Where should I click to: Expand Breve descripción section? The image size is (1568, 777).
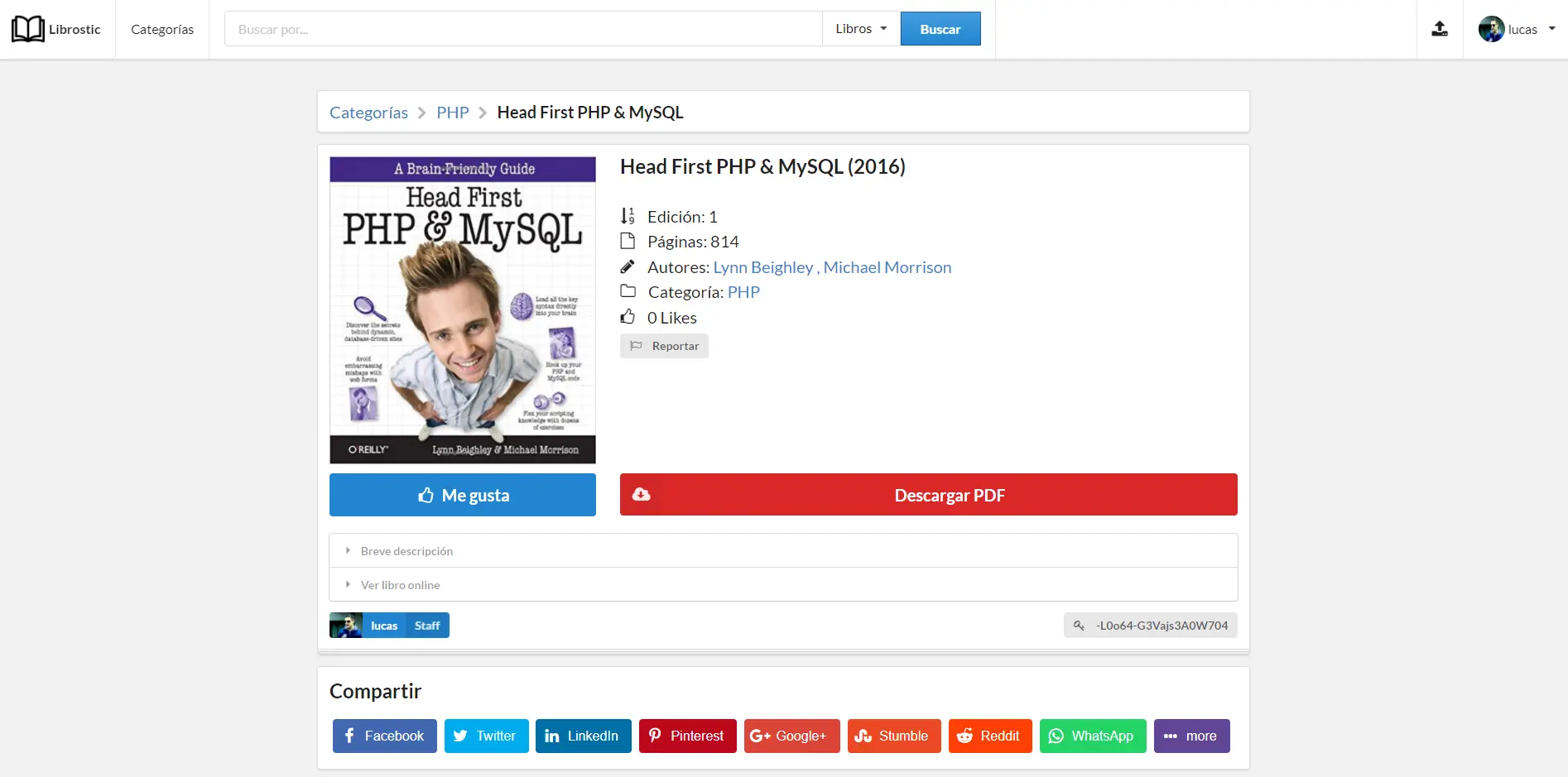pos(784,551)
